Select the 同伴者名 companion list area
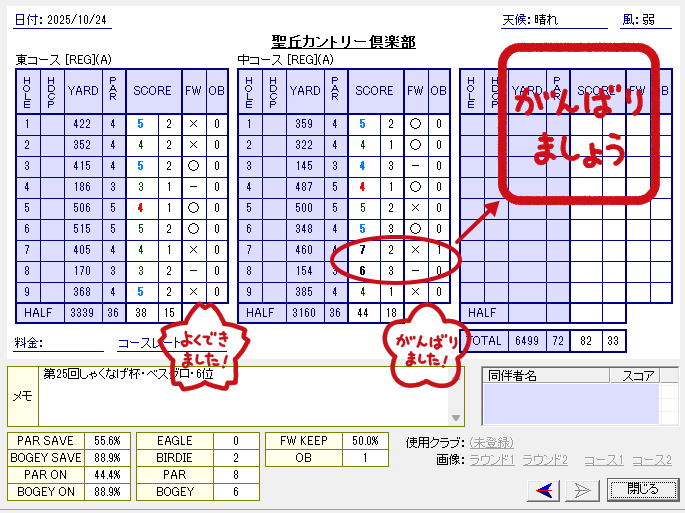This screenshot has width=685, height=513. click(x=571, y=403)
